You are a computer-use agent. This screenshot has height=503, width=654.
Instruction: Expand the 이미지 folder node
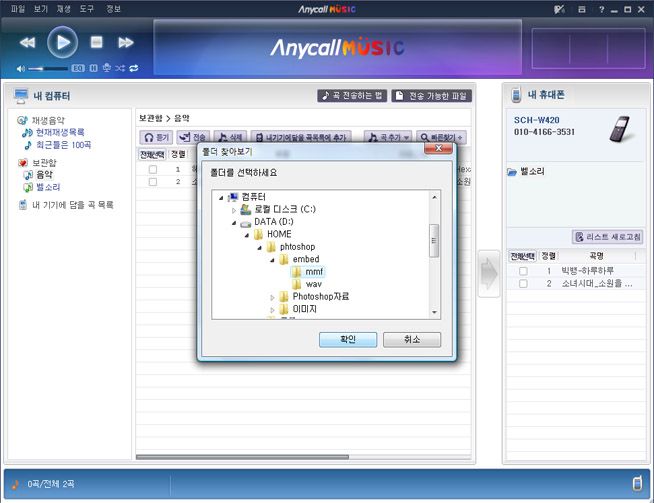coord(272,310)
